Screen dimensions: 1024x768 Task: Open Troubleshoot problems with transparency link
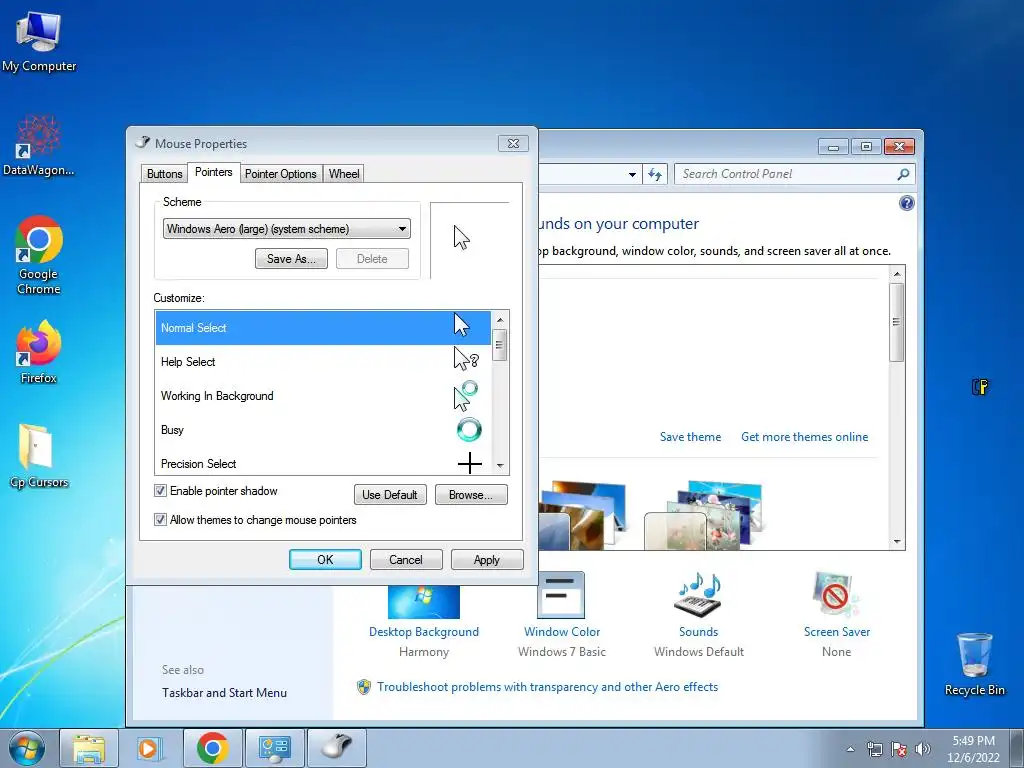point(547,687)
